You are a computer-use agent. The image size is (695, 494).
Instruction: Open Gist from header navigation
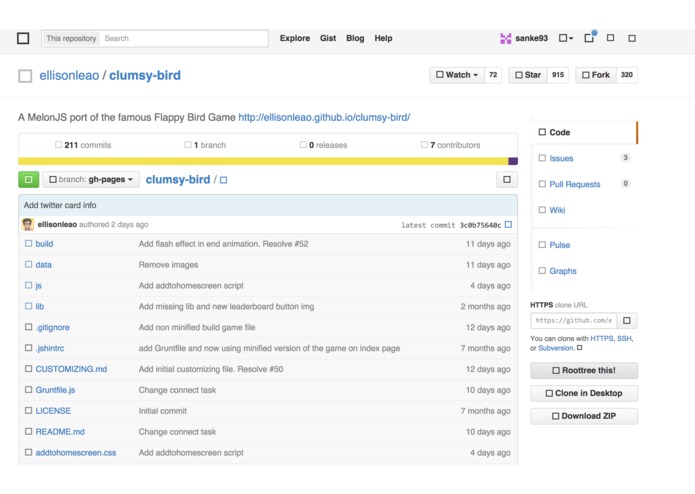pyautogui.click(x=328, y=39)
